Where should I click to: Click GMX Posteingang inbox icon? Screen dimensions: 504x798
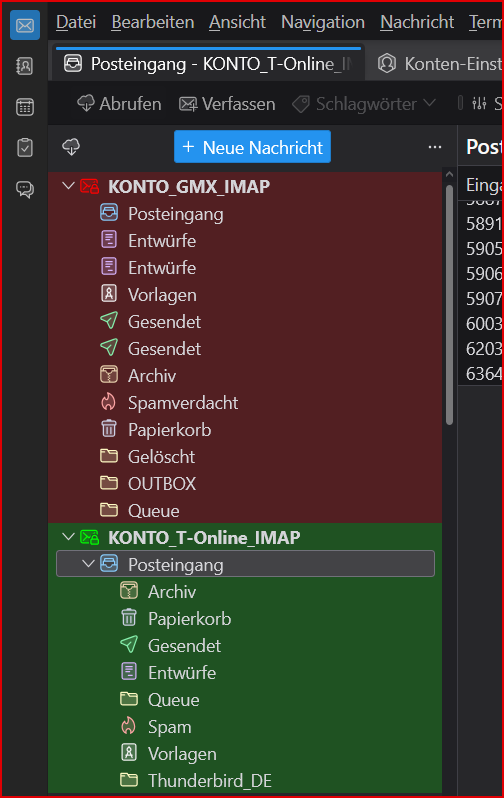(109, 213)
